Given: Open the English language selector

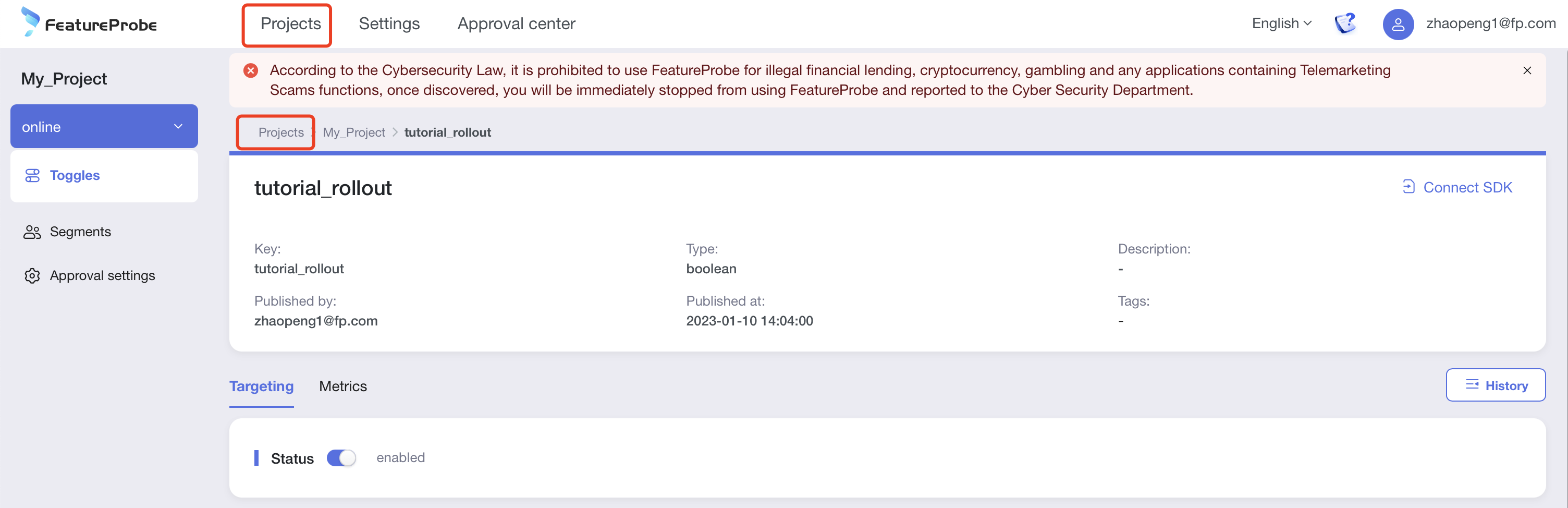Looking at the screenshot, I should click(x=1281, y=24).
